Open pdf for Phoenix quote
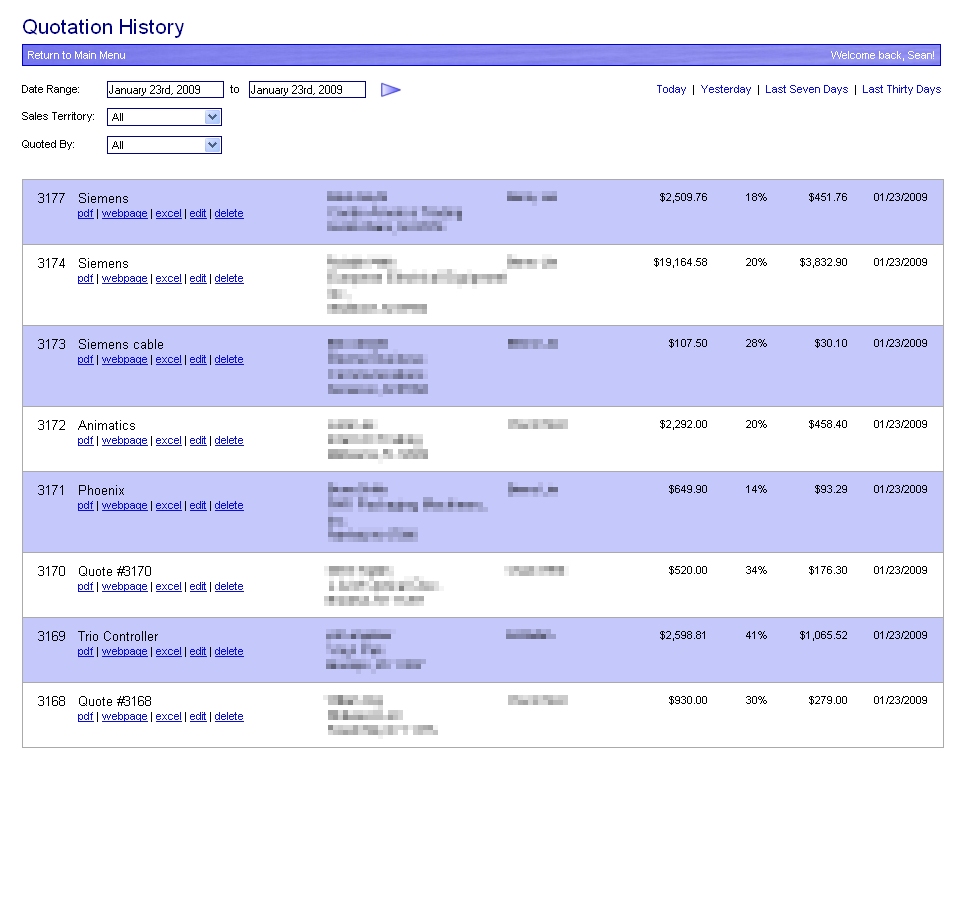The width and height of the screenshot is (960, 900). tap(85, 506)
